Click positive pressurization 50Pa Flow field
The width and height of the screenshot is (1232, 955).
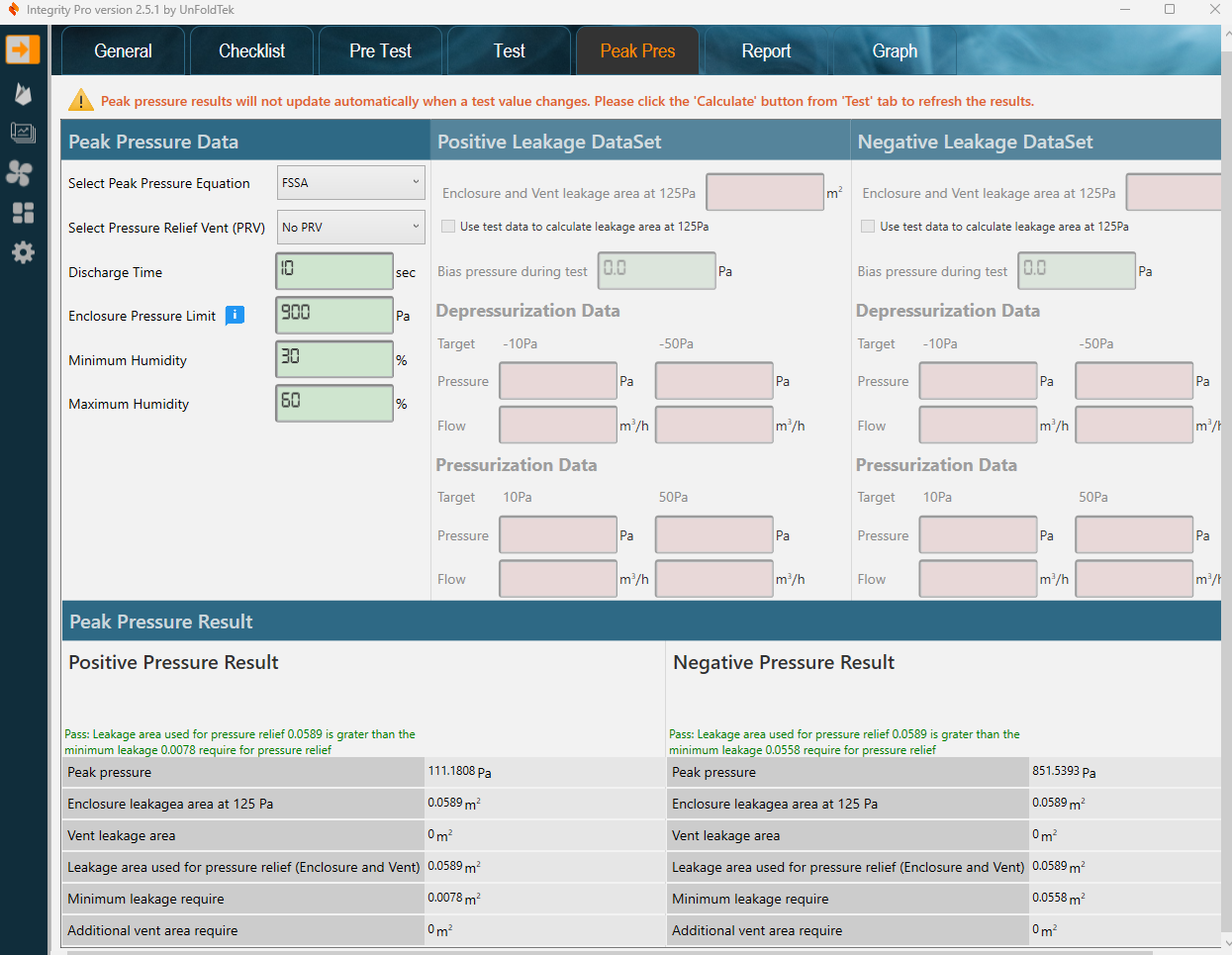[x=714, y=579]
